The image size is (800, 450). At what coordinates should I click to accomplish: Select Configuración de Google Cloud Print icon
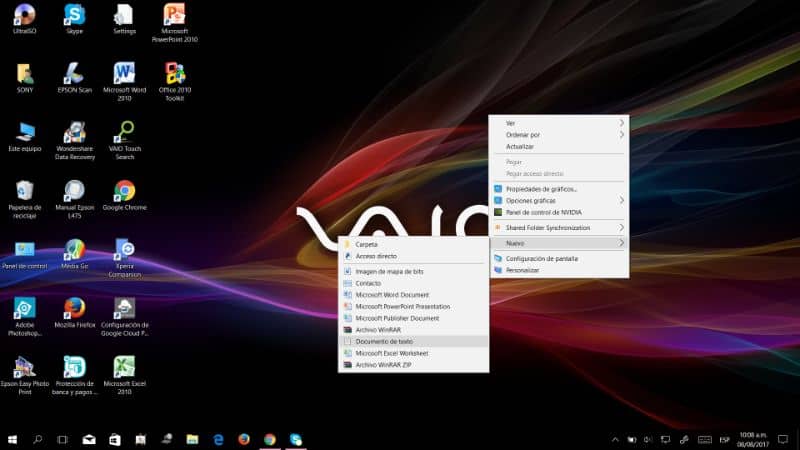[124, 317]
